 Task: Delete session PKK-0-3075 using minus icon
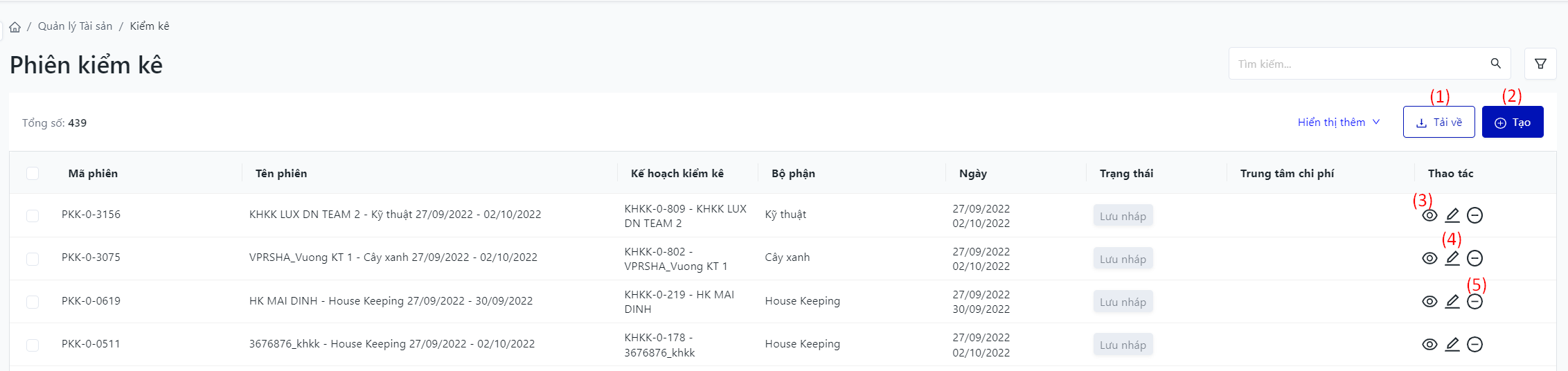pyautogui.click(x=1475, y=258)
